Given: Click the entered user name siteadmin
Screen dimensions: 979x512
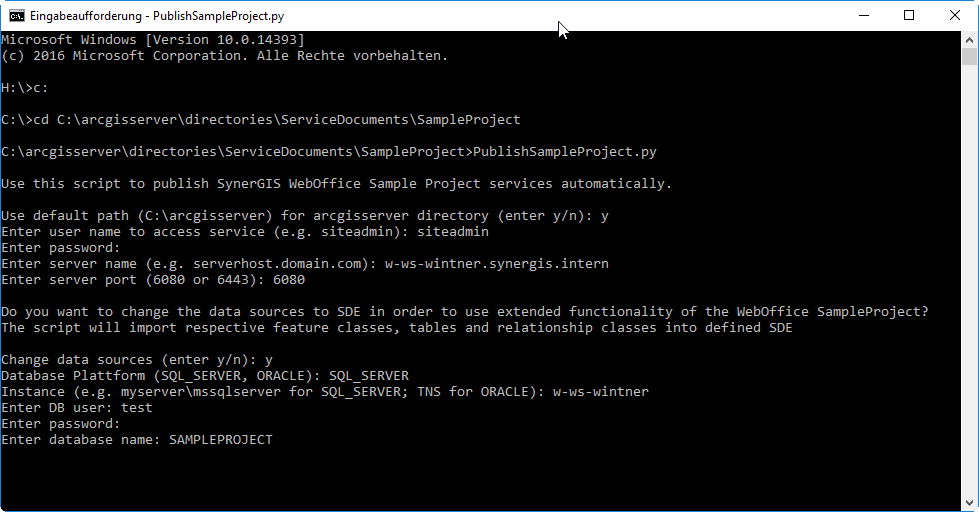Looking at the screenshot, I should point(452,232).
